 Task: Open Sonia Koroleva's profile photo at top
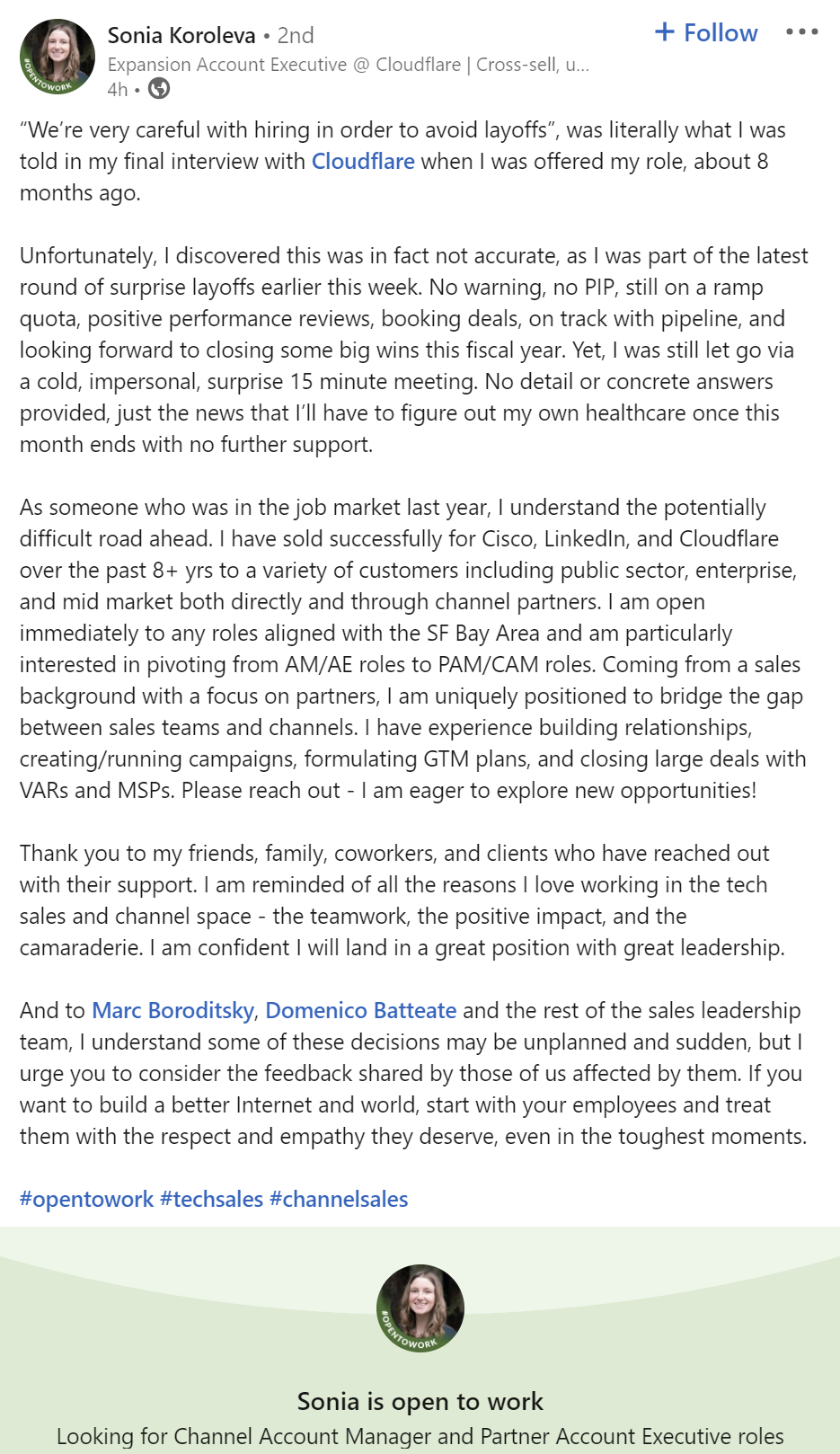pyautogui.click(x=57, y=58)
